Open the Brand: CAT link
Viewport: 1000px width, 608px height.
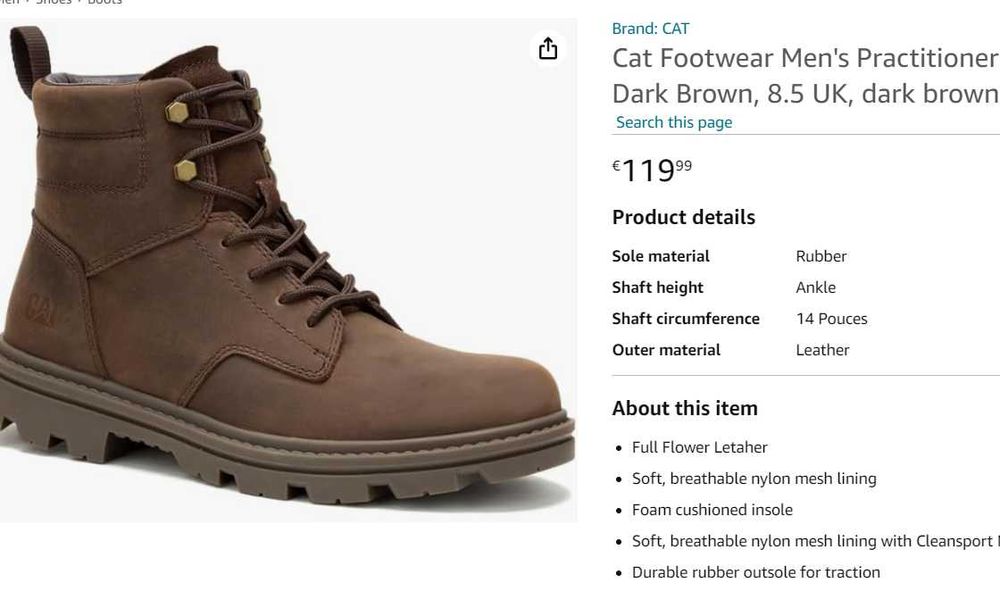coord(650,28)
